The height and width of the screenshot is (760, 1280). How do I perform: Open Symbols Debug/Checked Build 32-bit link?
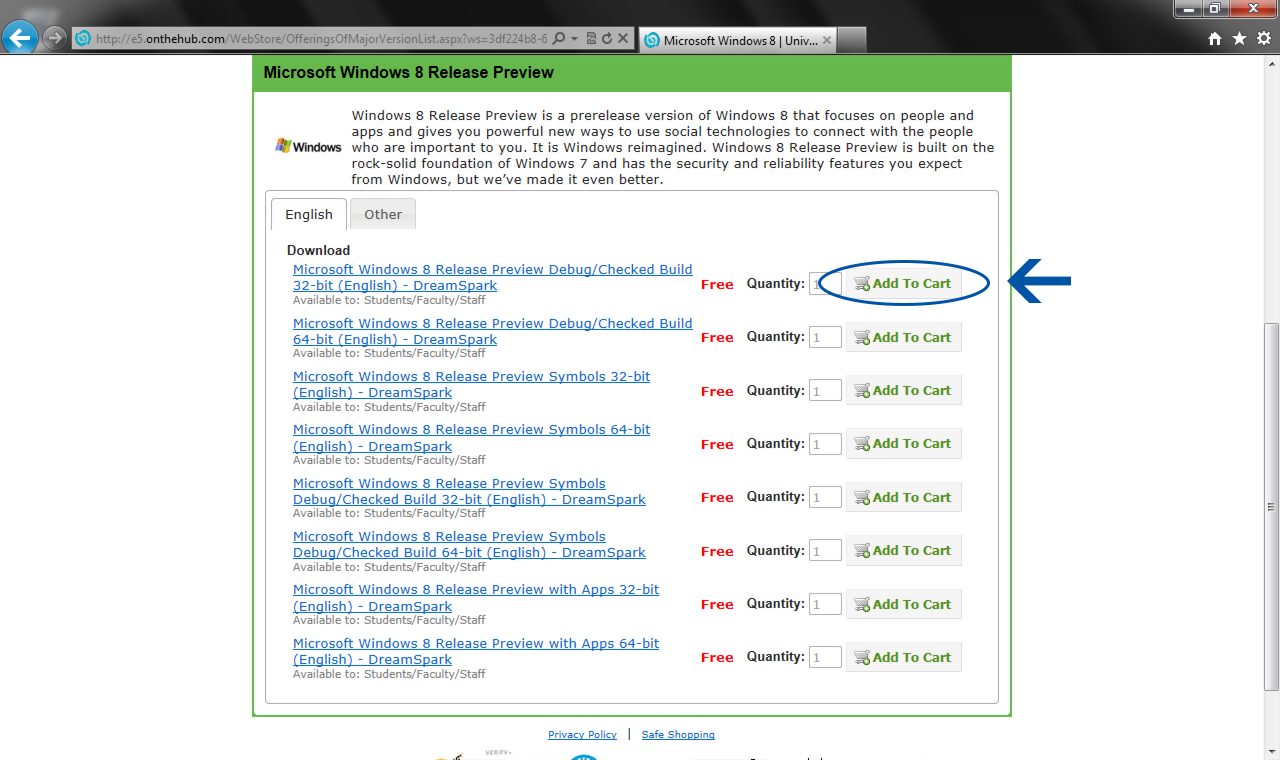pyautogui.click(x=470, y=491)
